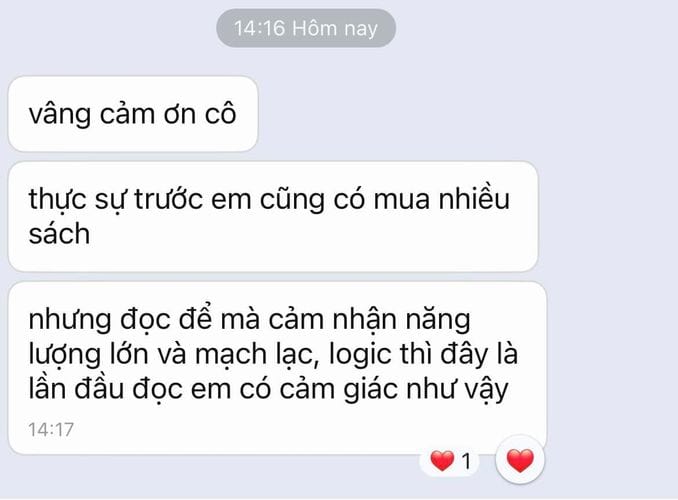Click 'lần đầu' in the final message line
The image size is (678, 500).
(77, 388)
